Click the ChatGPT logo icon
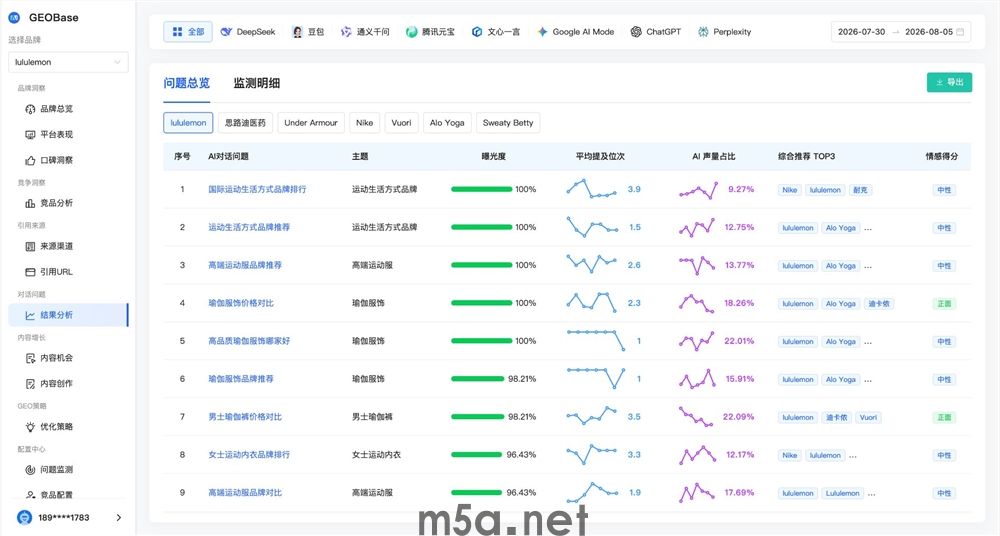 (x=636, y=32)
